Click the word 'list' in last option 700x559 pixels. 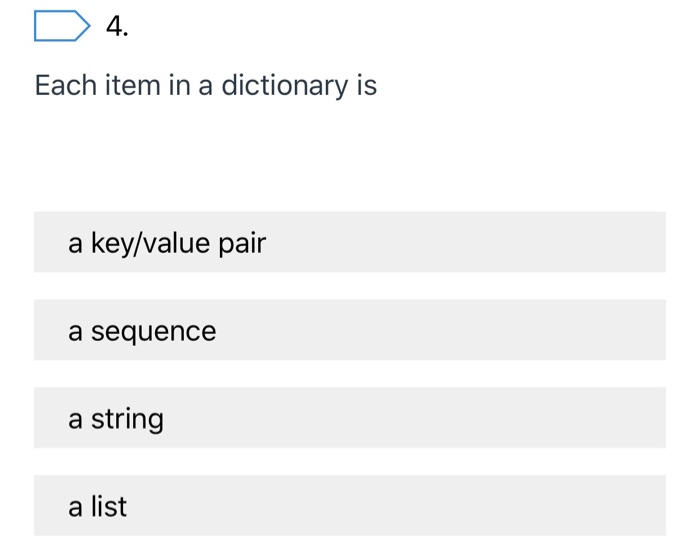click(109, 507)
